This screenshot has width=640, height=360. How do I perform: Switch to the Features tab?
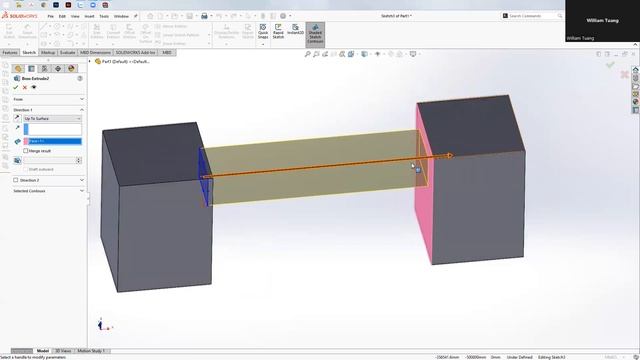(10, 53)
